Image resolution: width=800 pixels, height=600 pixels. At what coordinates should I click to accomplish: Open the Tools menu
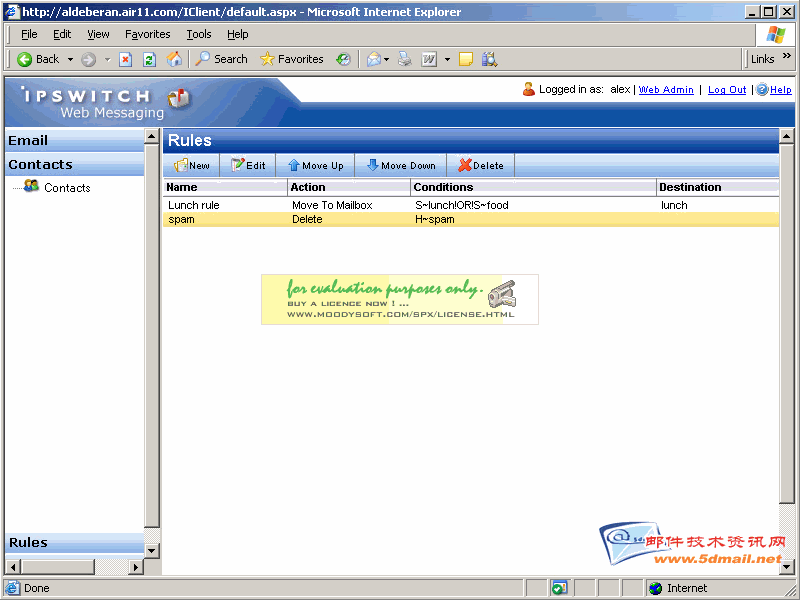(199, 34)
